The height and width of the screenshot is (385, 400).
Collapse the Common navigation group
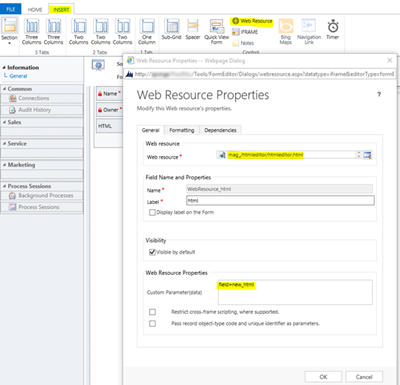point(4,89)
